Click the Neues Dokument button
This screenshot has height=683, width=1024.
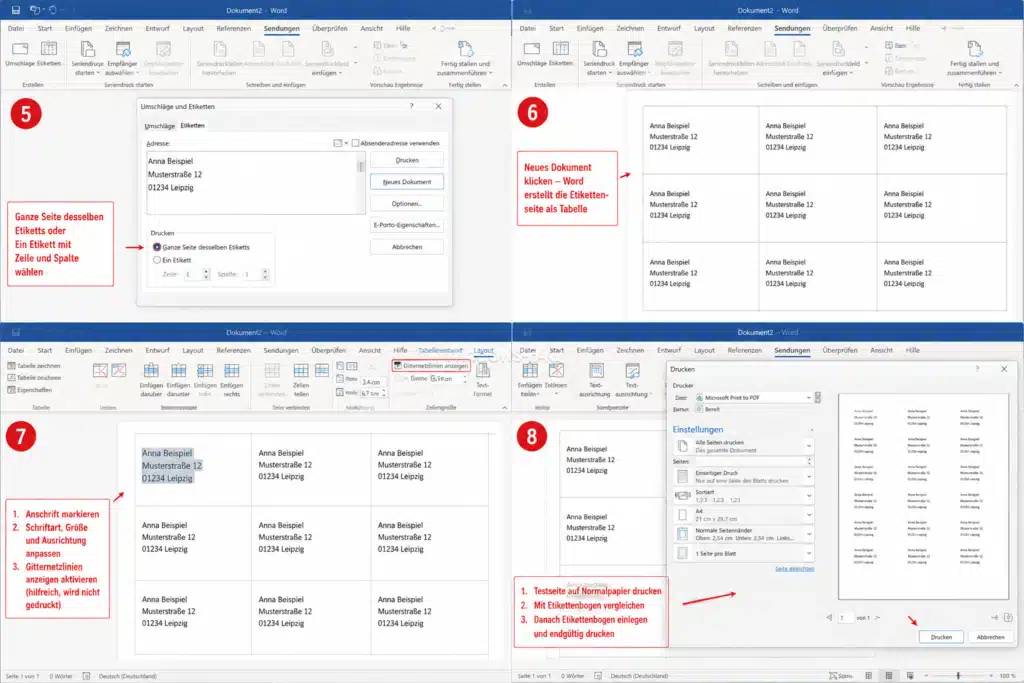tap(407, 182)
